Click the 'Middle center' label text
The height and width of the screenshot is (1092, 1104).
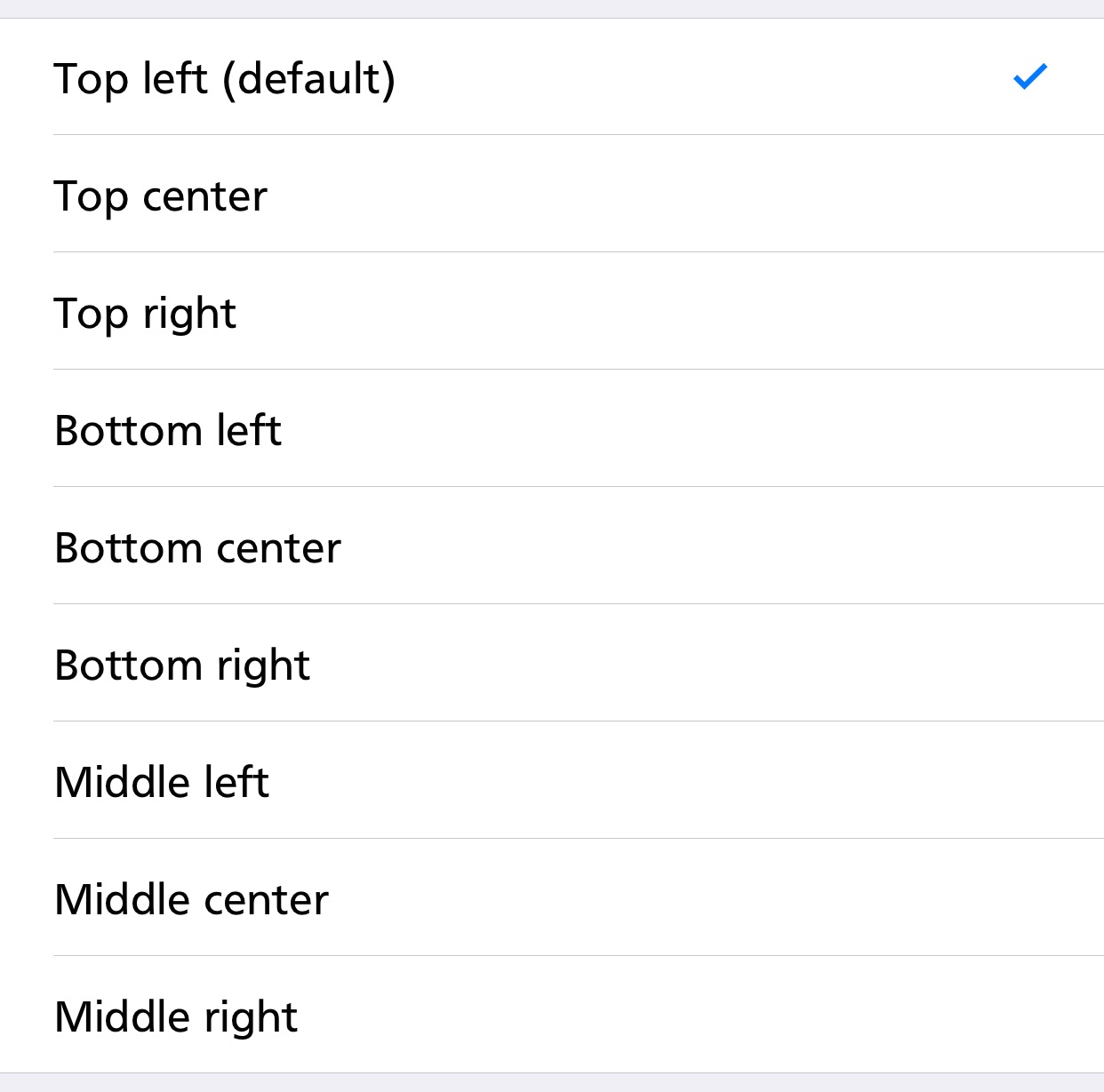coord(192,899)
